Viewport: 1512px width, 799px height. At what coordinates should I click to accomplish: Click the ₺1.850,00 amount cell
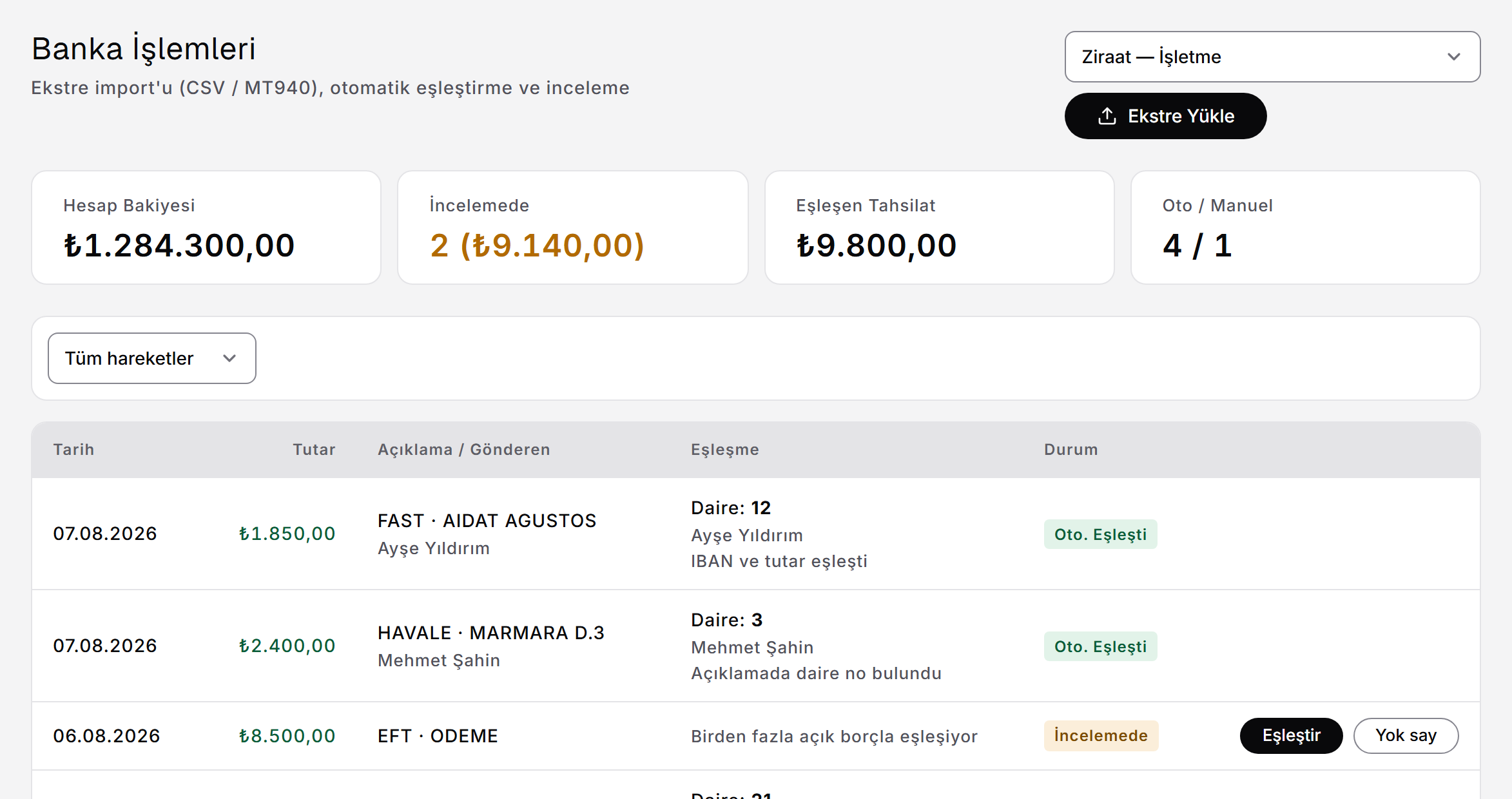coord(287,534)
